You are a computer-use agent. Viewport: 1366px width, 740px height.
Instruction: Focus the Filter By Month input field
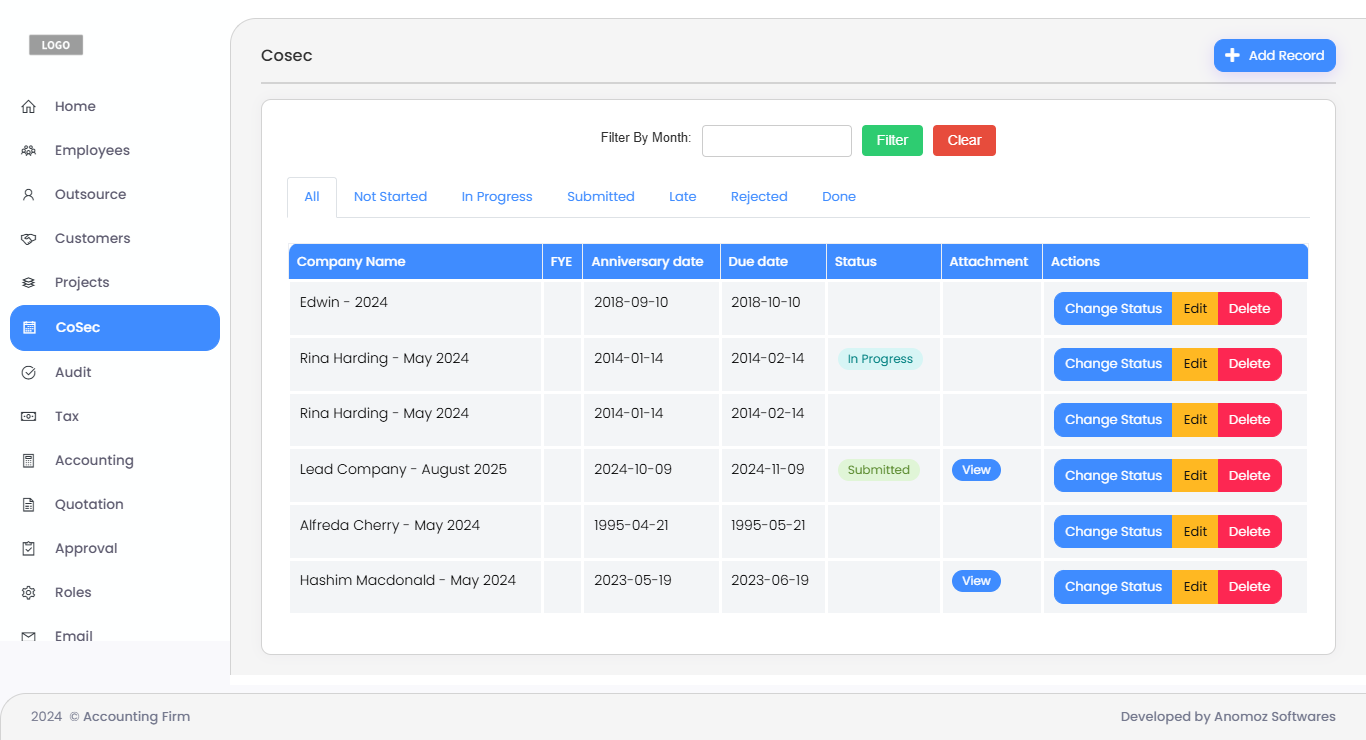tap(776, 141)
